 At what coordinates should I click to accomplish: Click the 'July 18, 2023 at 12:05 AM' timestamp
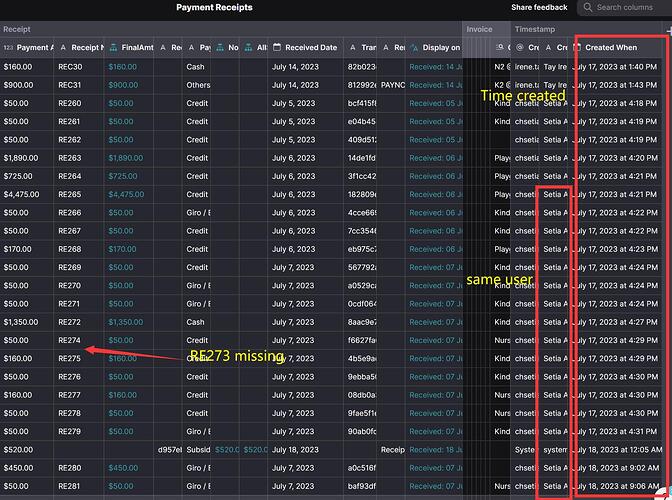pos(615,450)
